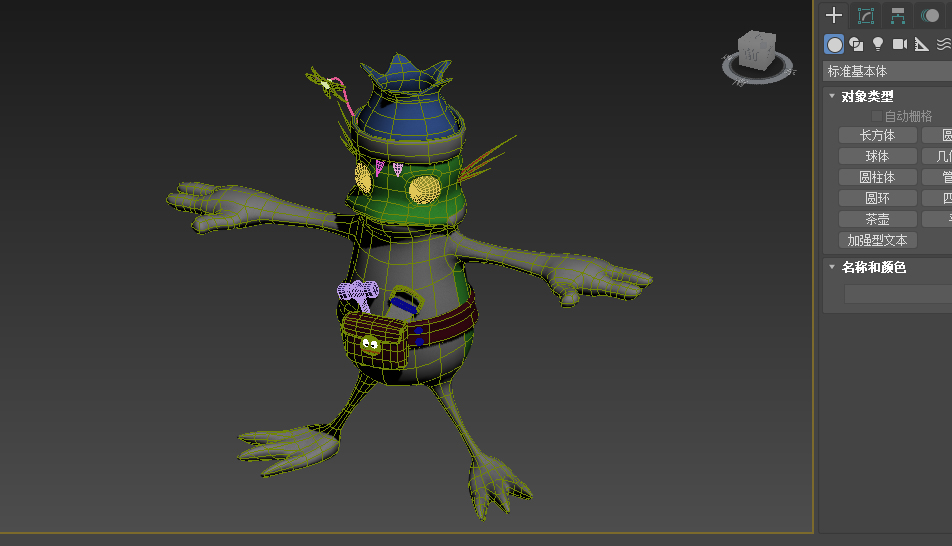Click the 球体 button
Viewport: 952px width, 546px height.
877,156
